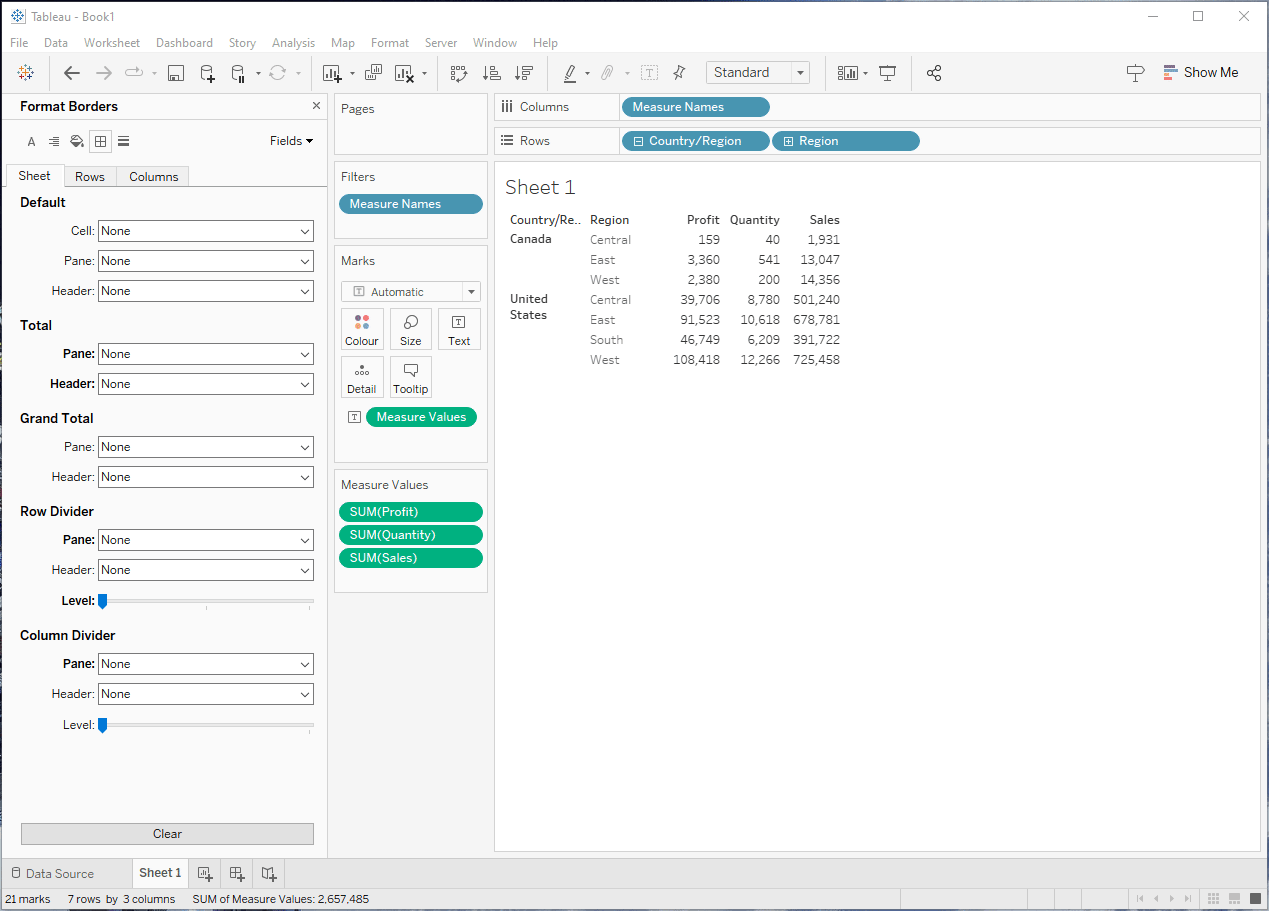Image resolution: width=1269 pixels, height=911 pixels.
Task: Open the Show Me panel
Action: 1200,73
